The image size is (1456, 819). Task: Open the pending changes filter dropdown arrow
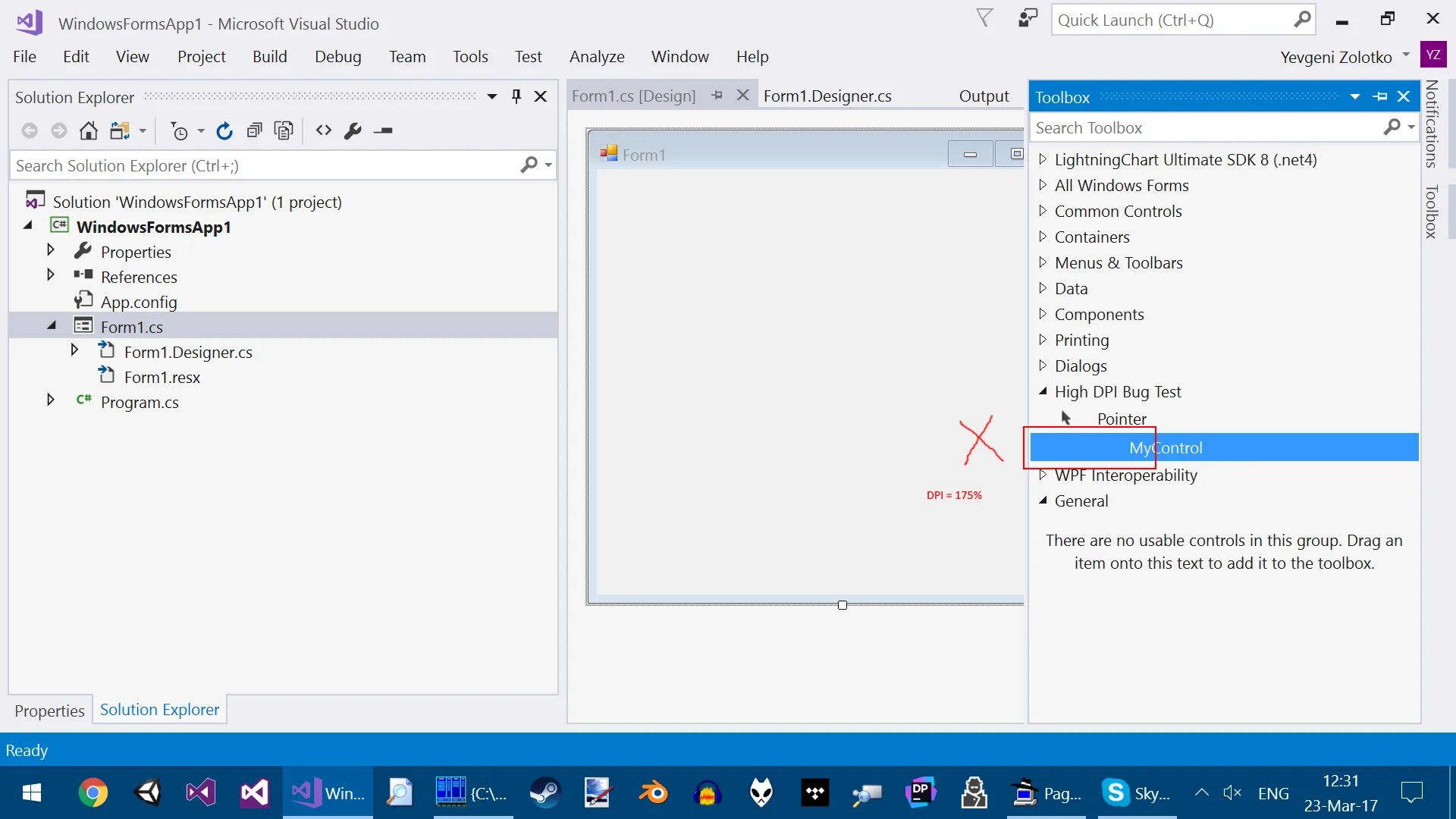201,130
